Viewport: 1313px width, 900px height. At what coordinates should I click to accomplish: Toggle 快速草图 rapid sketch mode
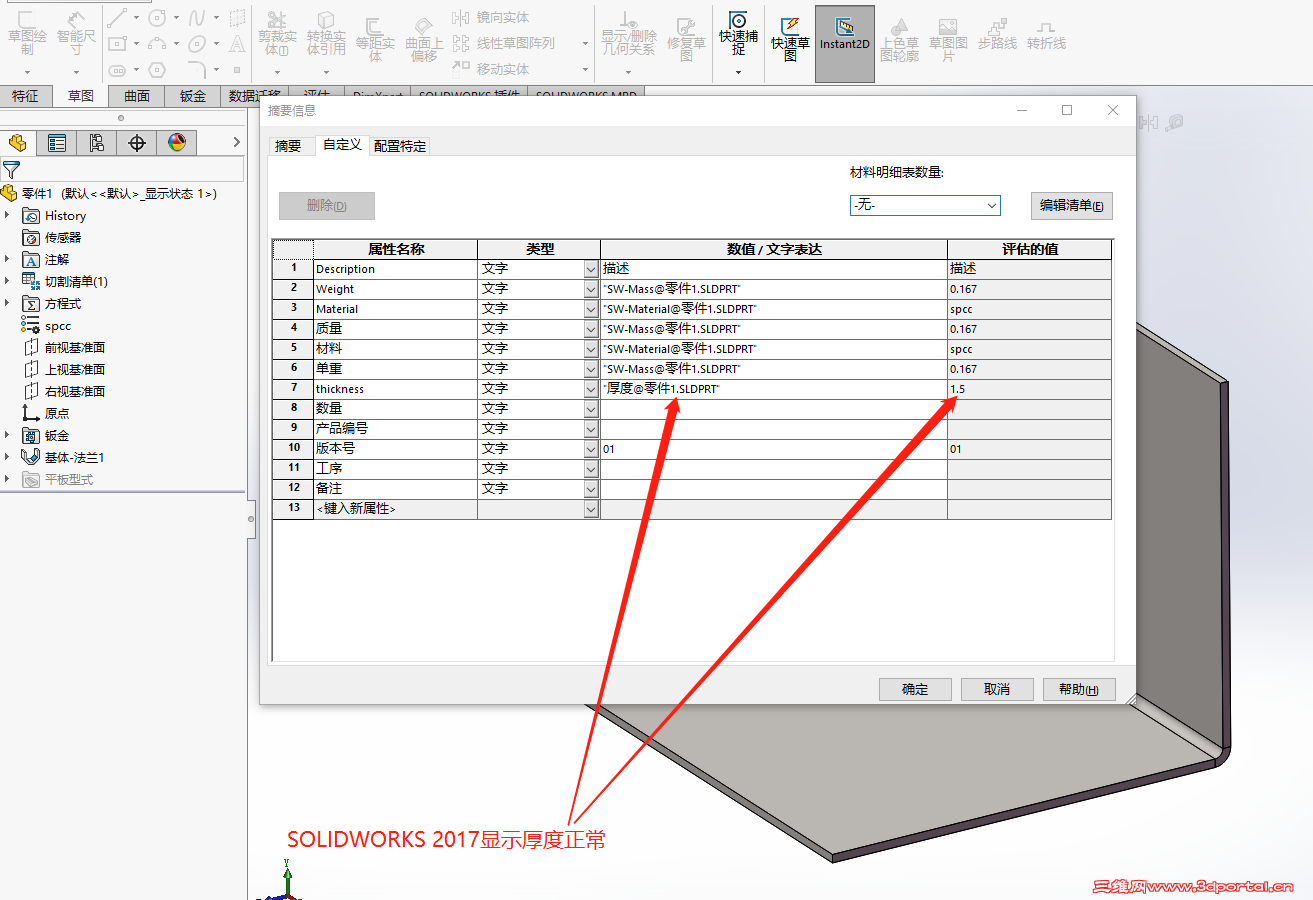[790, 40]
